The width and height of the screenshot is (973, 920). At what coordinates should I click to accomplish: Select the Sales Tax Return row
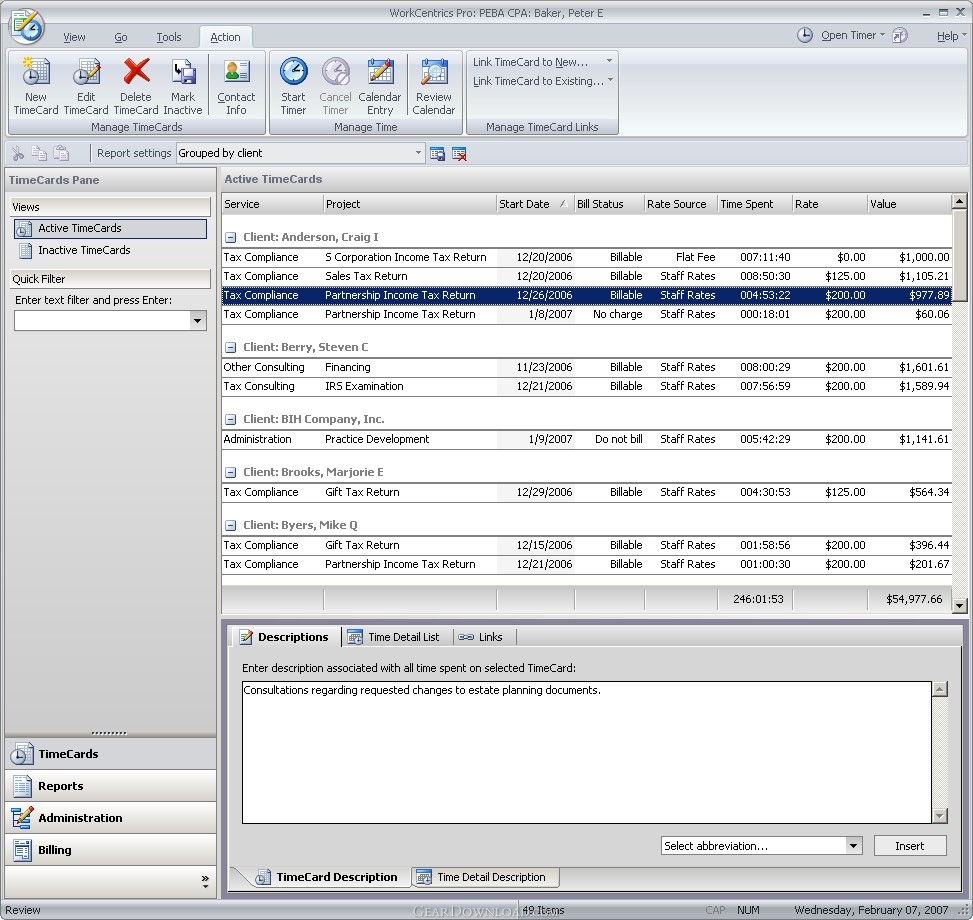586,276
